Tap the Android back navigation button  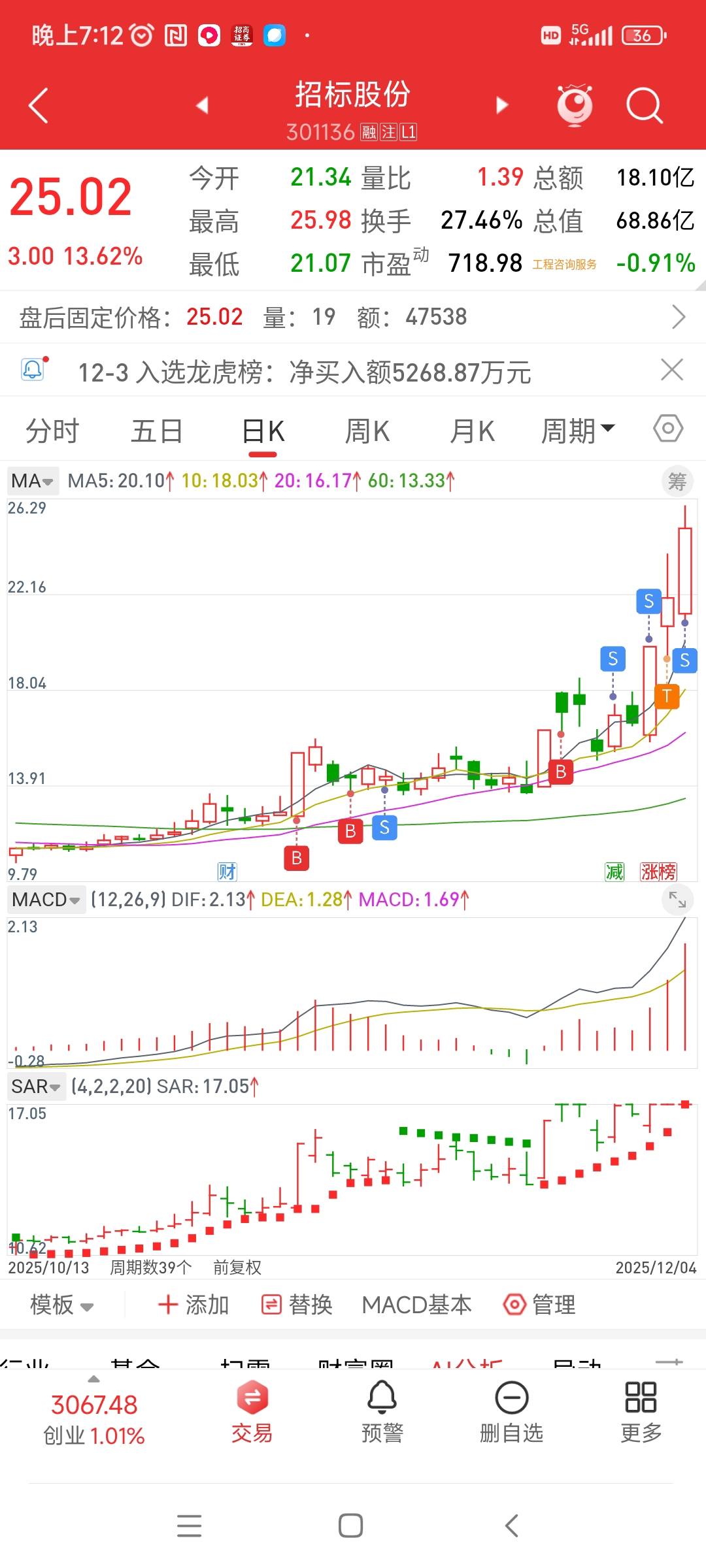(512, 1526)
